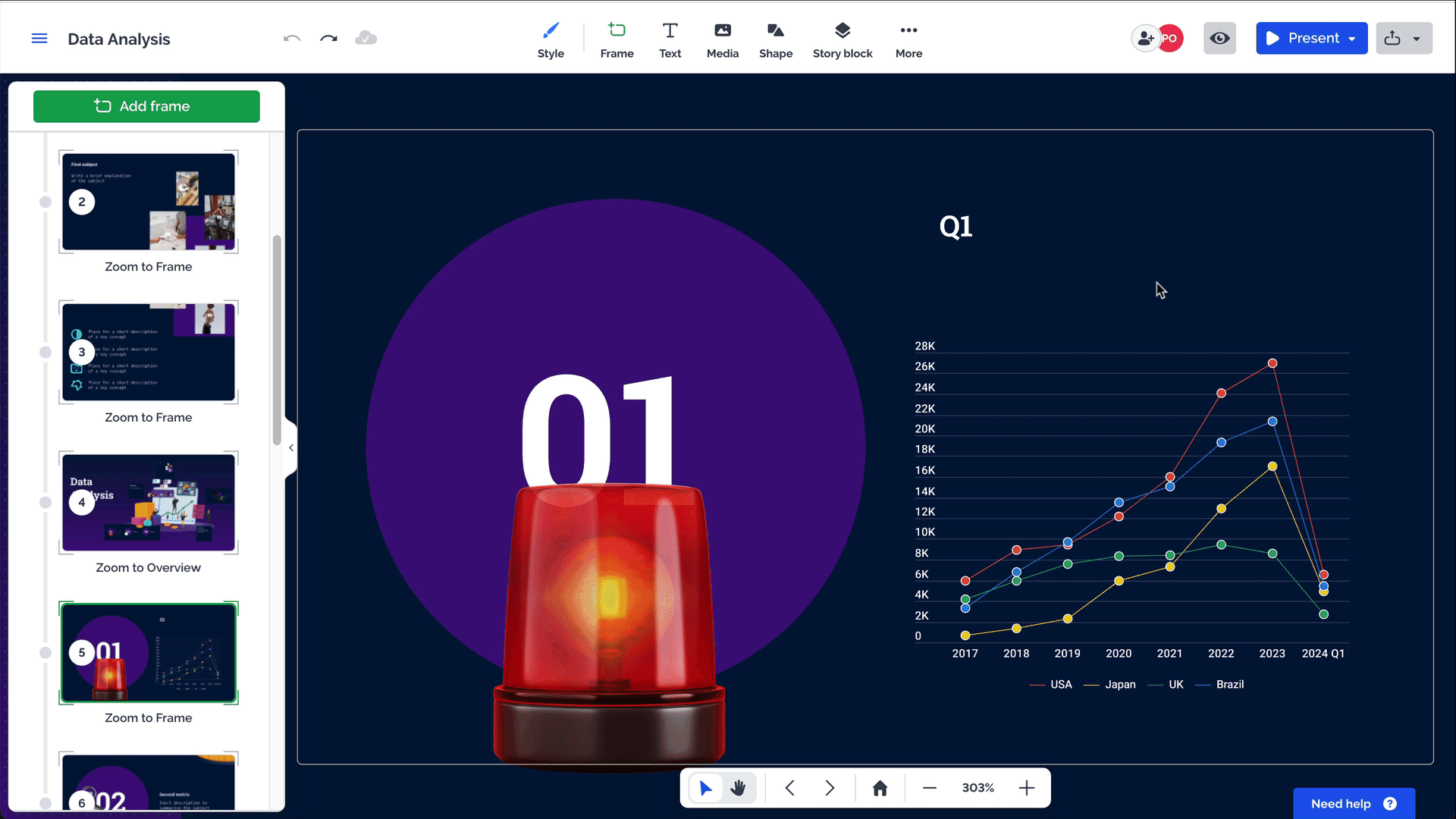Click the red siren light image
The height and width of the screenshot is (819, 1456).
click(x=609, y=624)
